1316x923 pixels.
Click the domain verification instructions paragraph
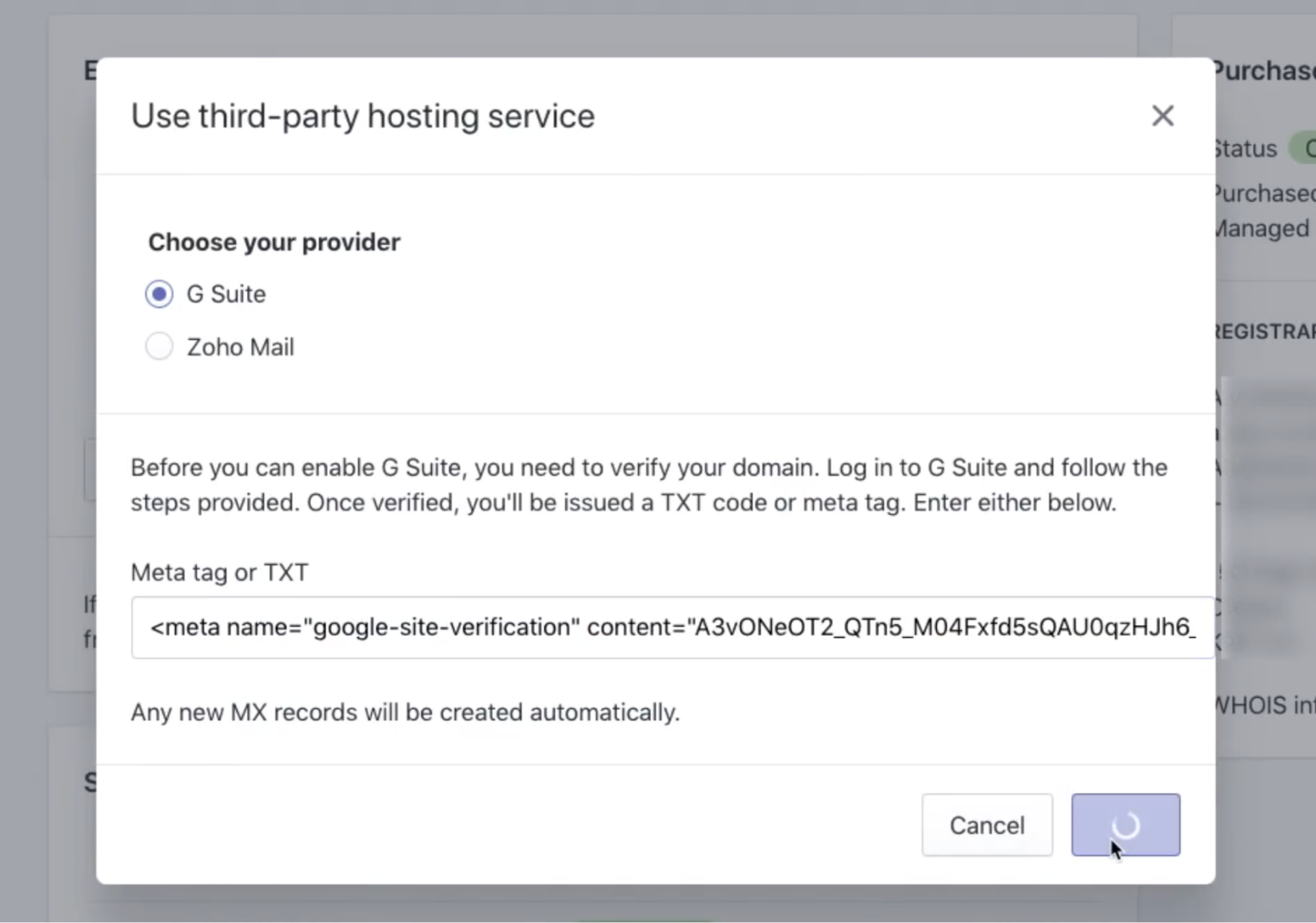(x=648, y=484)
